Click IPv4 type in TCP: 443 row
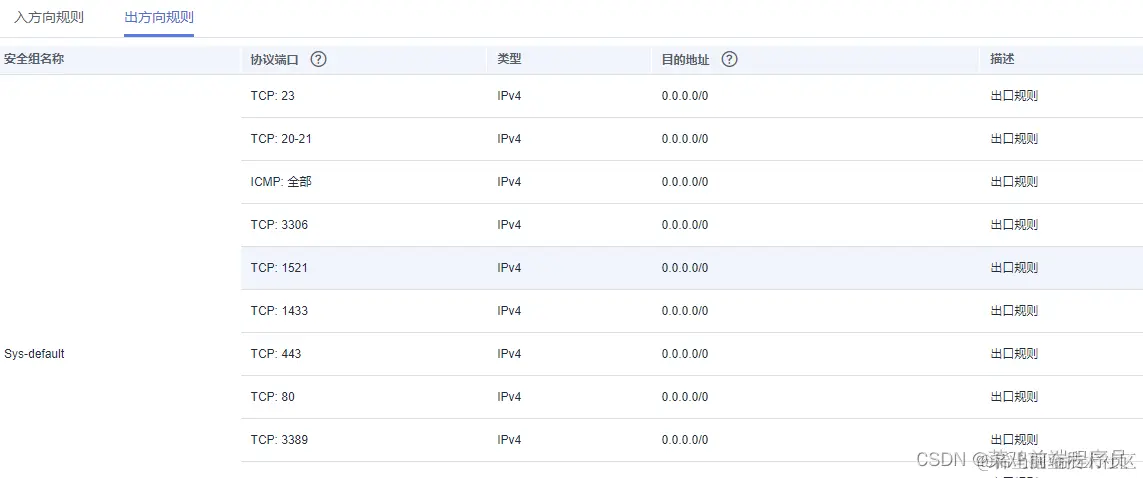 [x=510, y=353]
